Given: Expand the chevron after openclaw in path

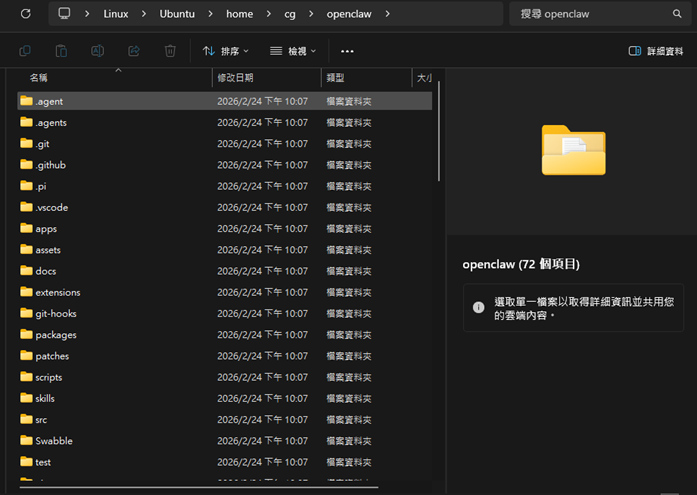Looking at the screenshot, I should tap(387, 14).
